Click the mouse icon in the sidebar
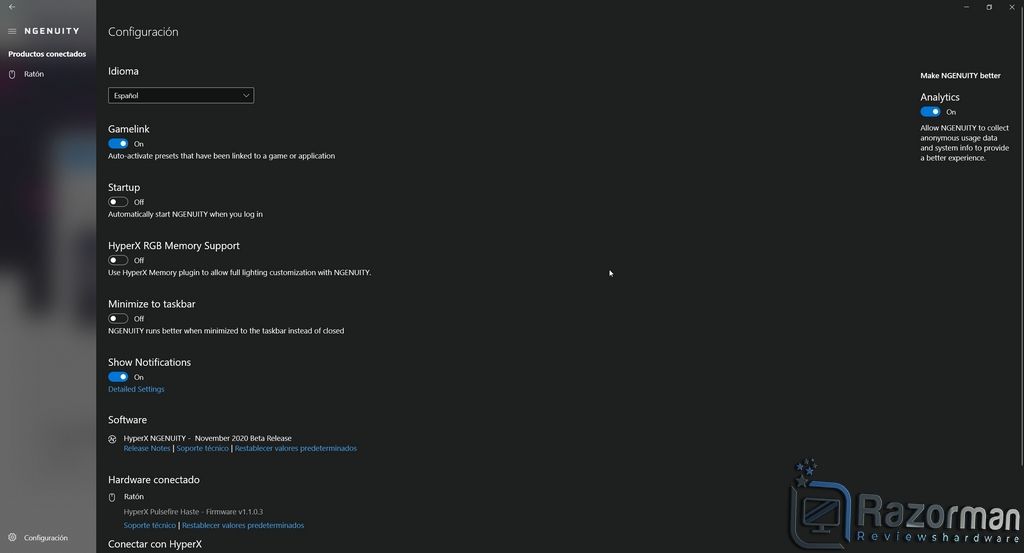This screenshot has width=1024, height=553. (x=12, y=74)
